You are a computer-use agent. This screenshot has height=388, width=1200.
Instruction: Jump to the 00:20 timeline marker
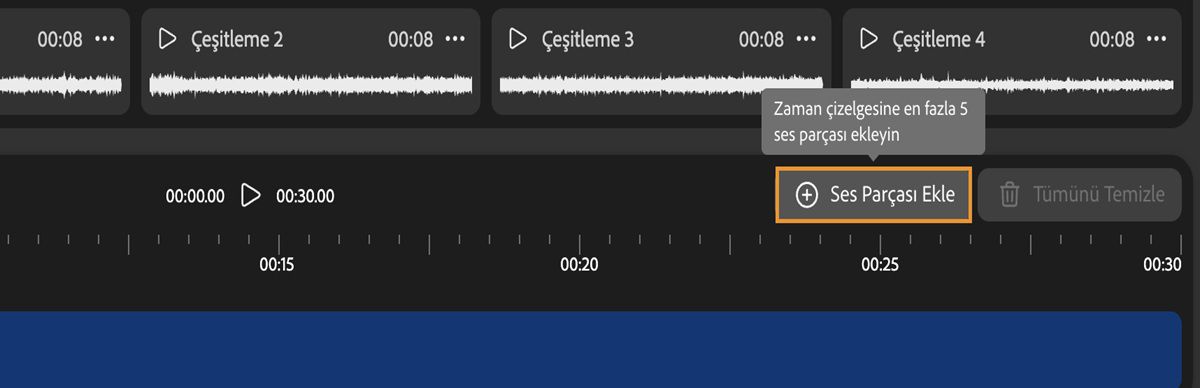pyautogui.click(x=579, y=265)
